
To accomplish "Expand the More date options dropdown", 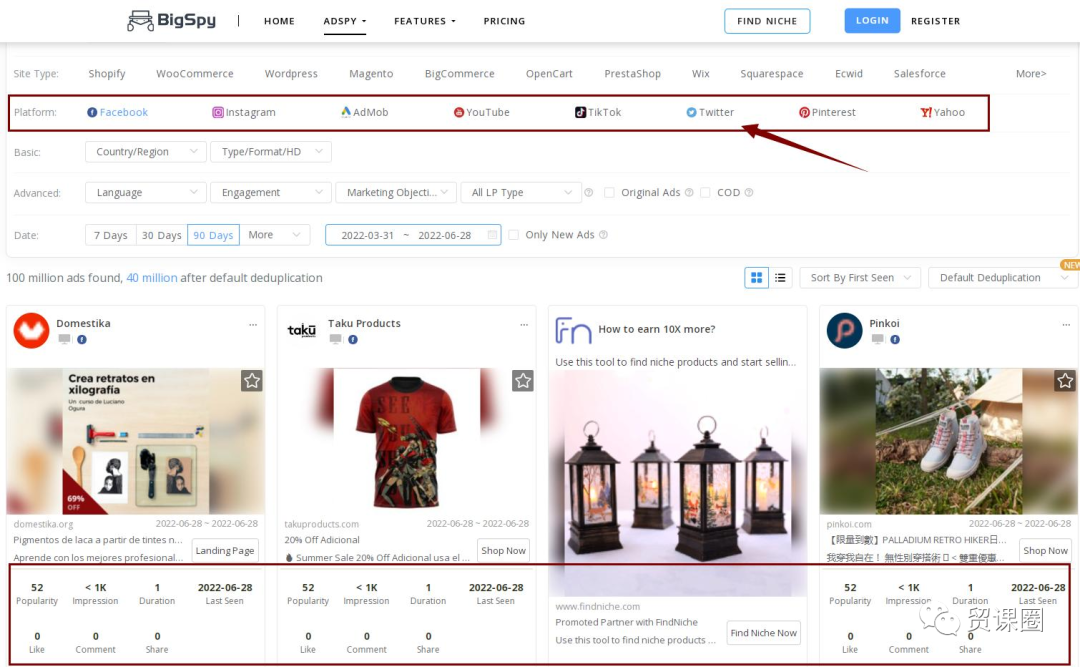I will point(275,235).
